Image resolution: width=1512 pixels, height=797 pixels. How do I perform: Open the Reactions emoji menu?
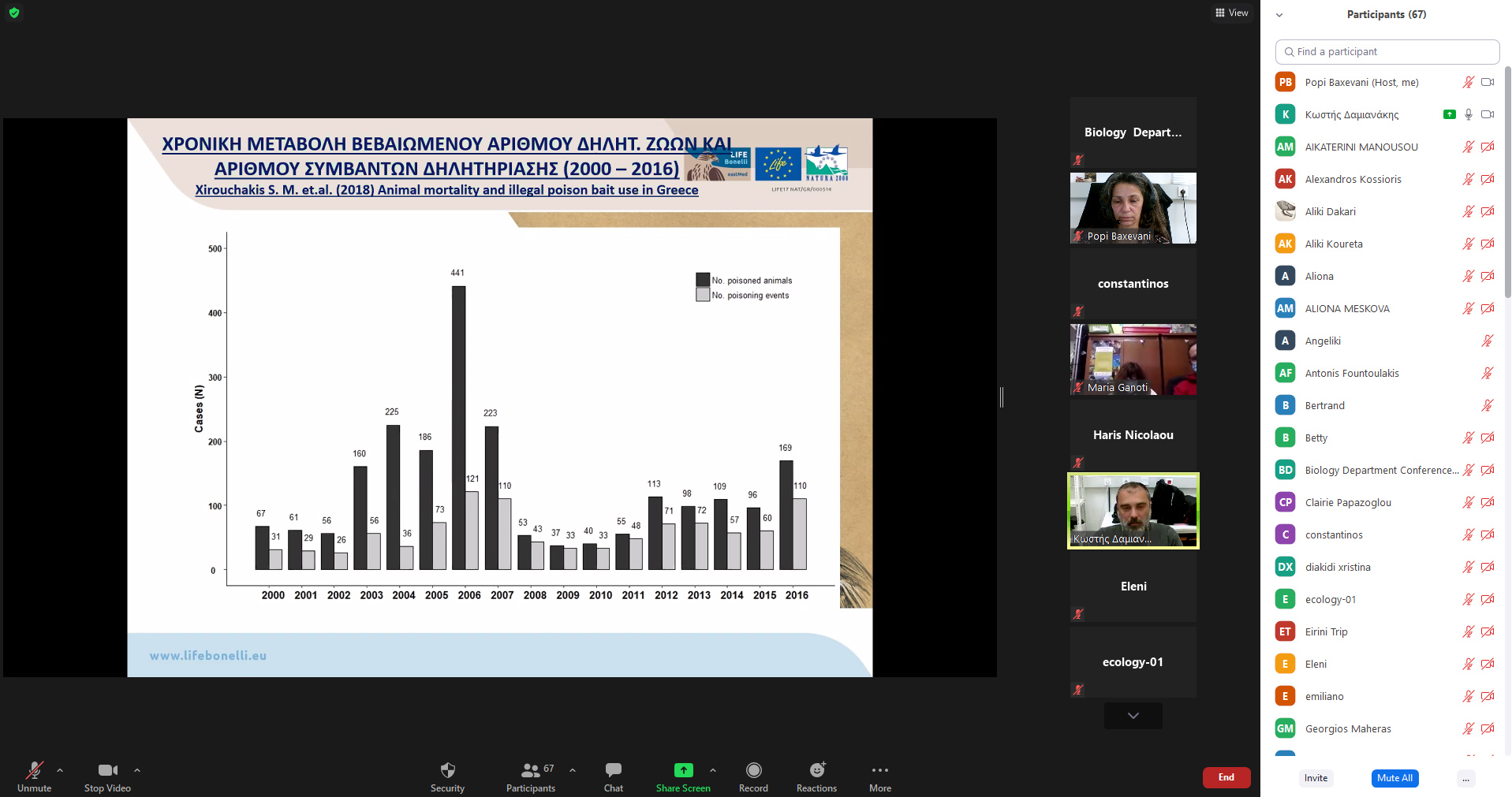tap(816, 776)
